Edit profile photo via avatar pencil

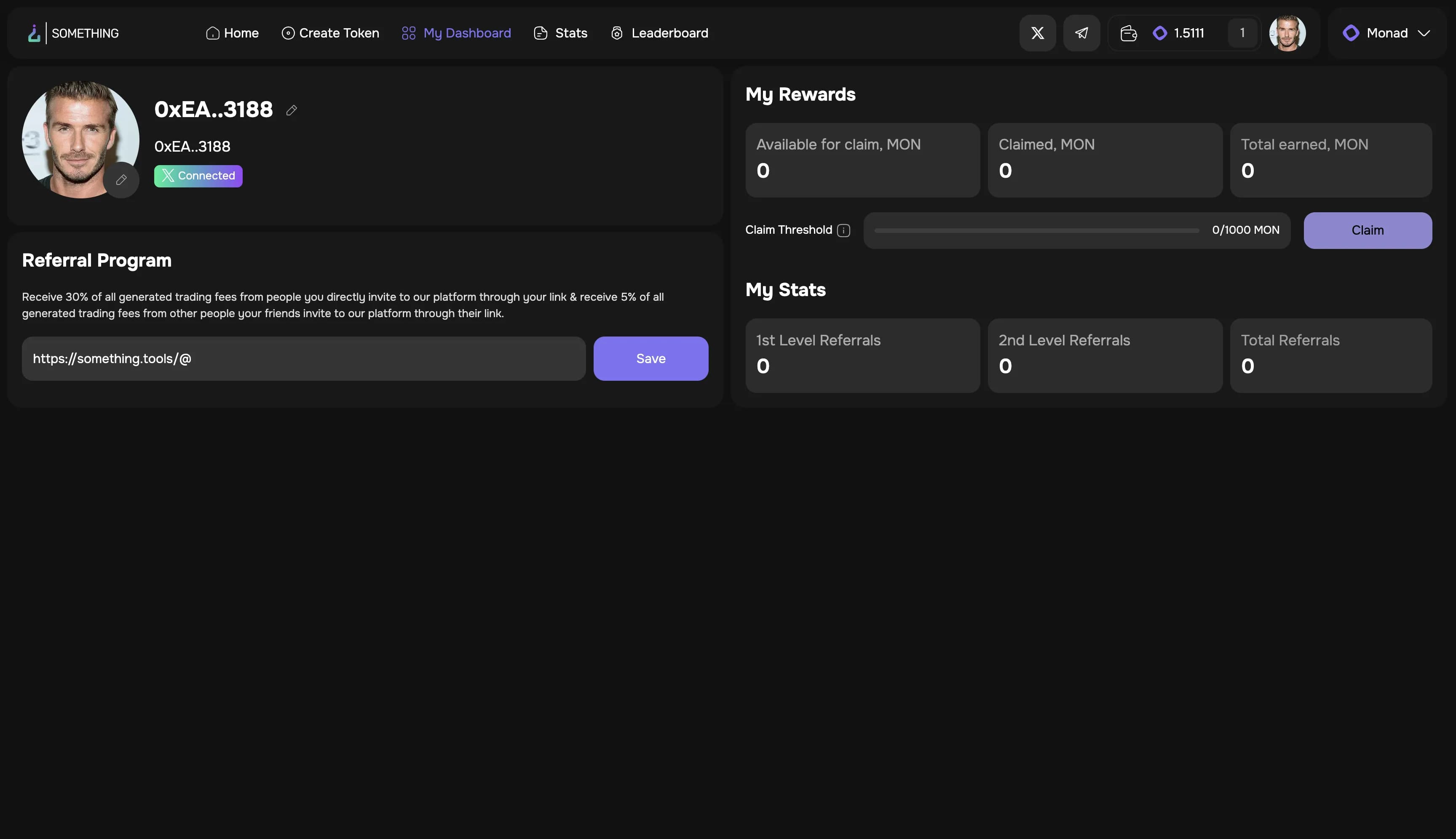(x=121, y=180)
